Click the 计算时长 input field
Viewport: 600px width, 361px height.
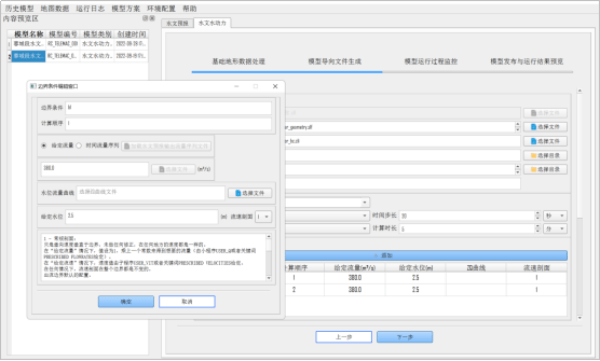click(x=467, y=229)
